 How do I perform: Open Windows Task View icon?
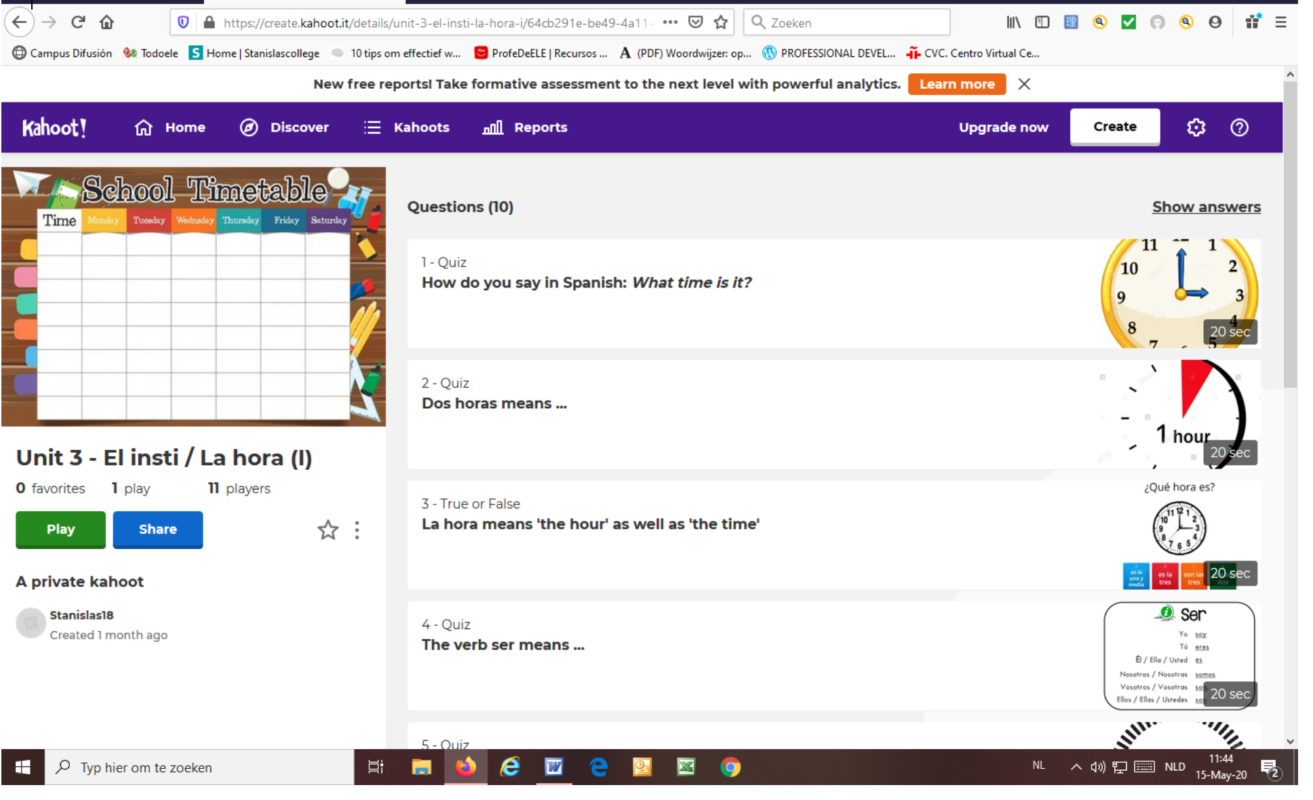click(x=376, y=767)
